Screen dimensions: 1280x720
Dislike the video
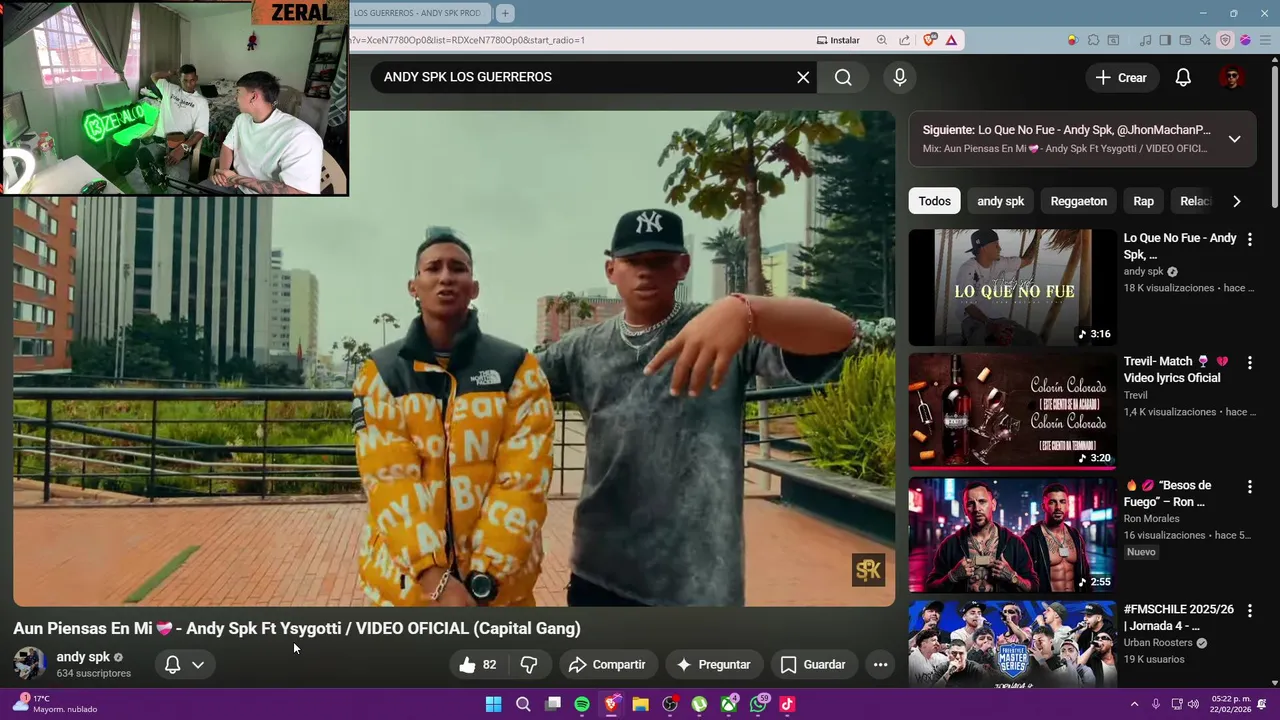(529, 664)
